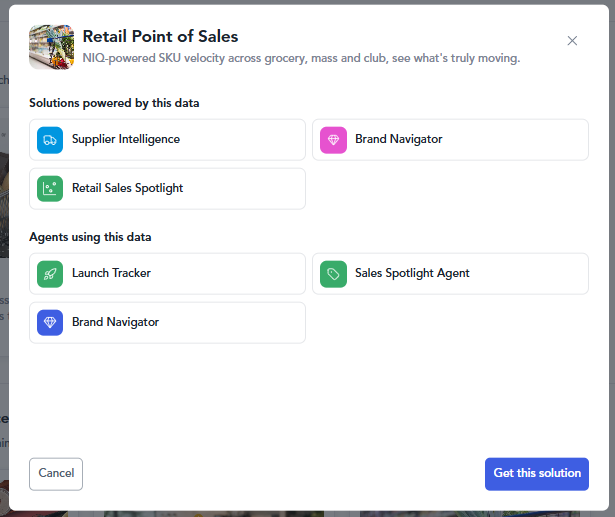Click the green chart Retail Sales Spotlight icon
The height and width of the screenshot is (517, 615).
pos(50,189)
